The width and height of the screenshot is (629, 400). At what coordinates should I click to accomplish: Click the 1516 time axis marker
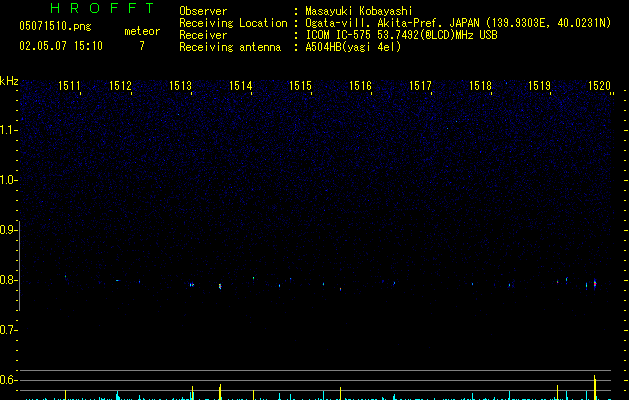[360, 86]
